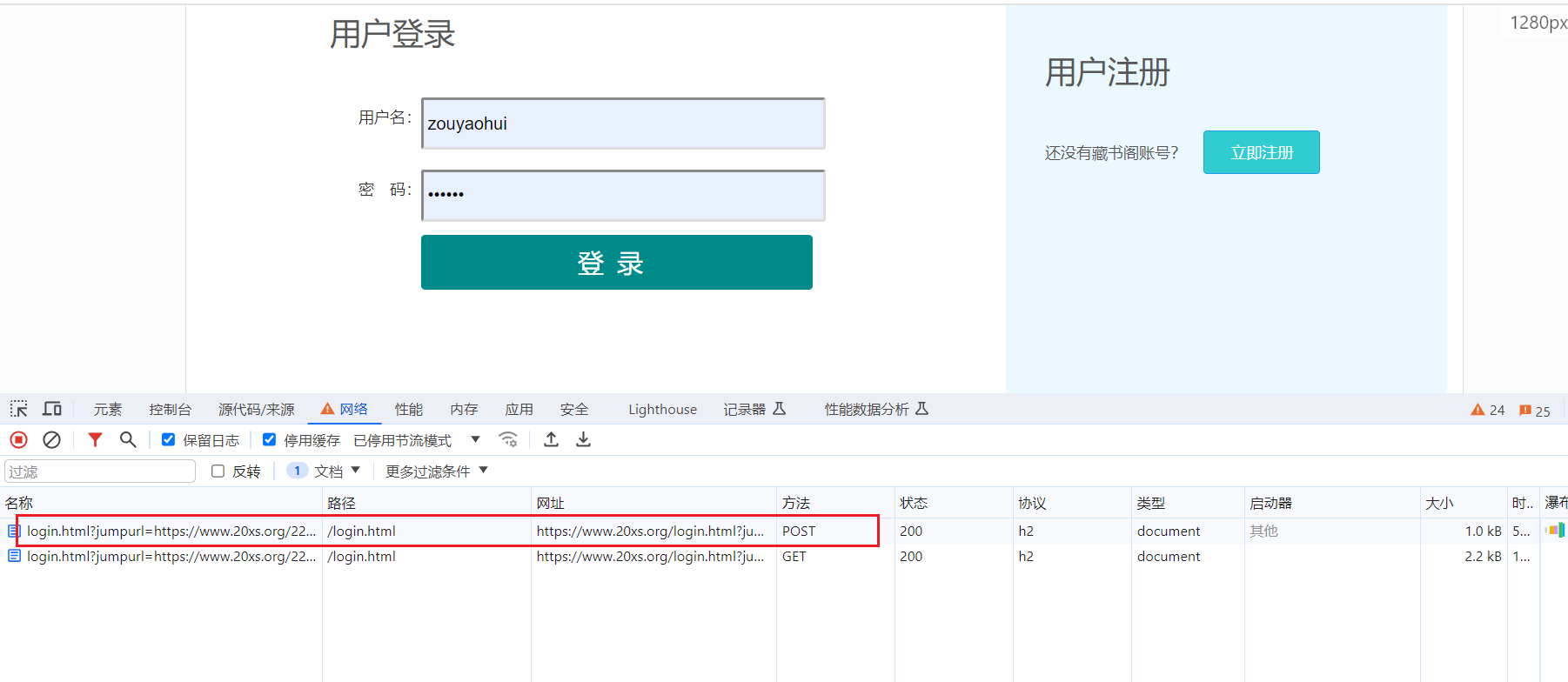Open the 记录器 tab
Viewport: 1568px width, 682px height.
754,410
